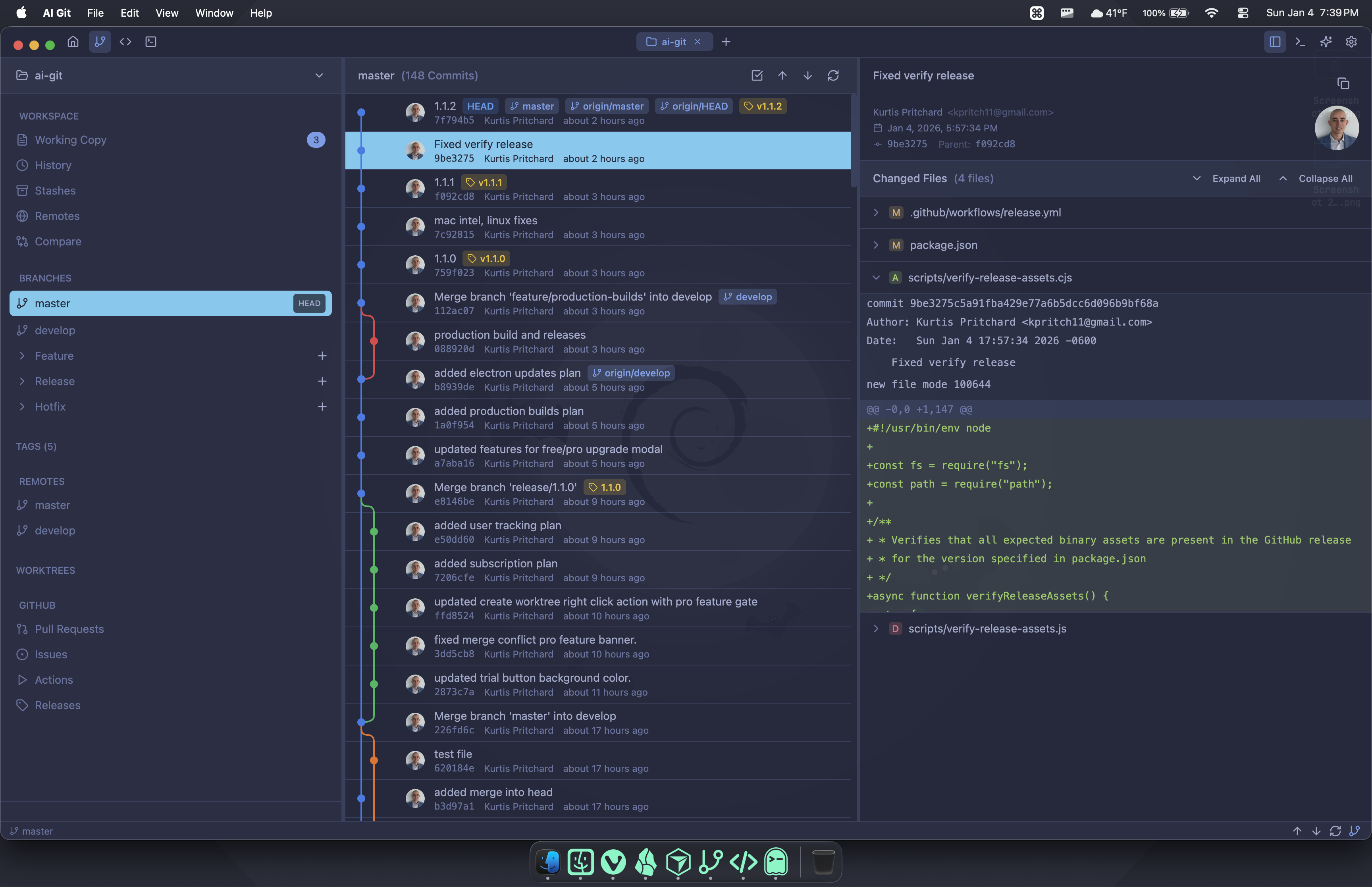Expand the package.json changed file
1372x887 pixels.
coord(876,245)
